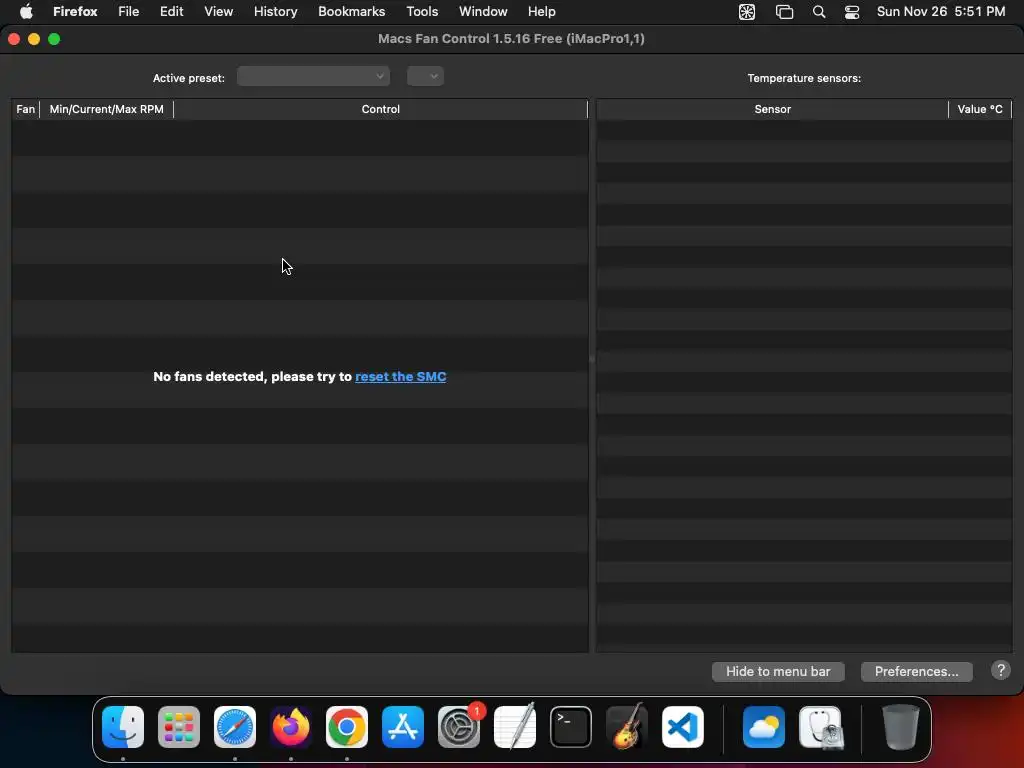The width and height of the screenshot is (1024, 768).
Task: Click Hide to menu bar button
Action: (x=778, y=671)
